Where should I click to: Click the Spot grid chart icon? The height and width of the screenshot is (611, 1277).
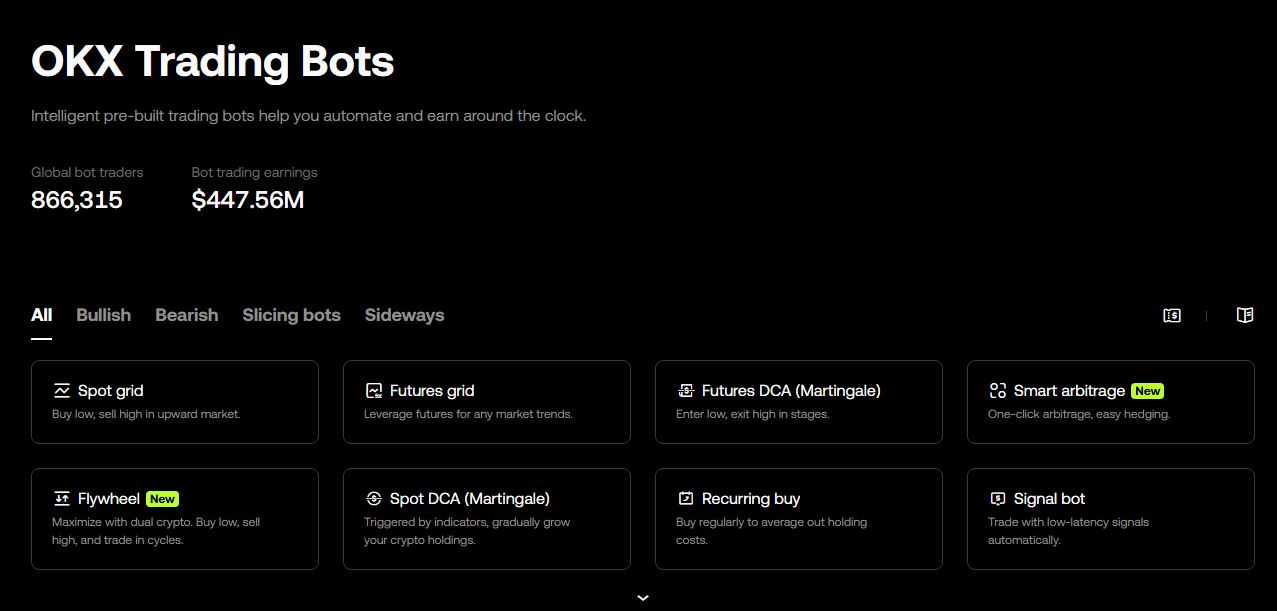(62, 391)
